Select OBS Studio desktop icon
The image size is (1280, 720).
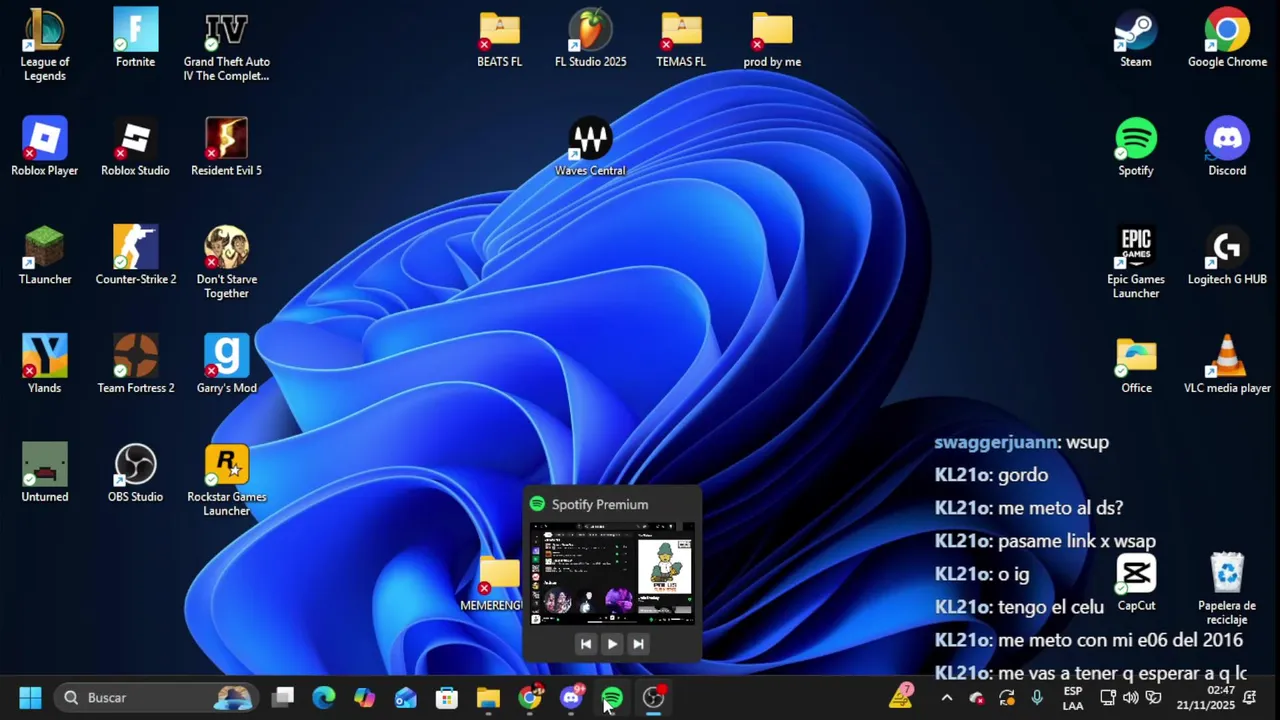[135, 472]
